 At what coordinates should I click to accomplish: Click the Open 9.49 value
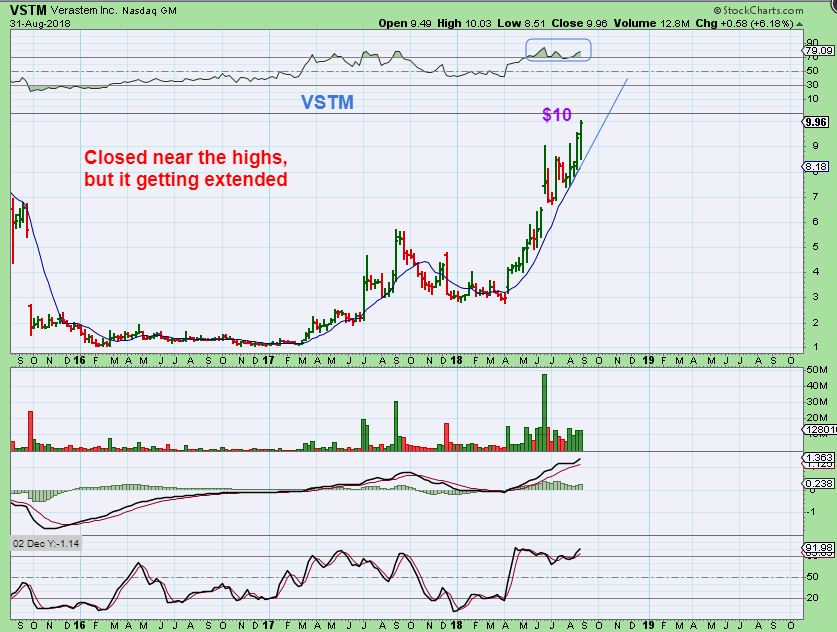pyautogui.click(x=405, y=23)
